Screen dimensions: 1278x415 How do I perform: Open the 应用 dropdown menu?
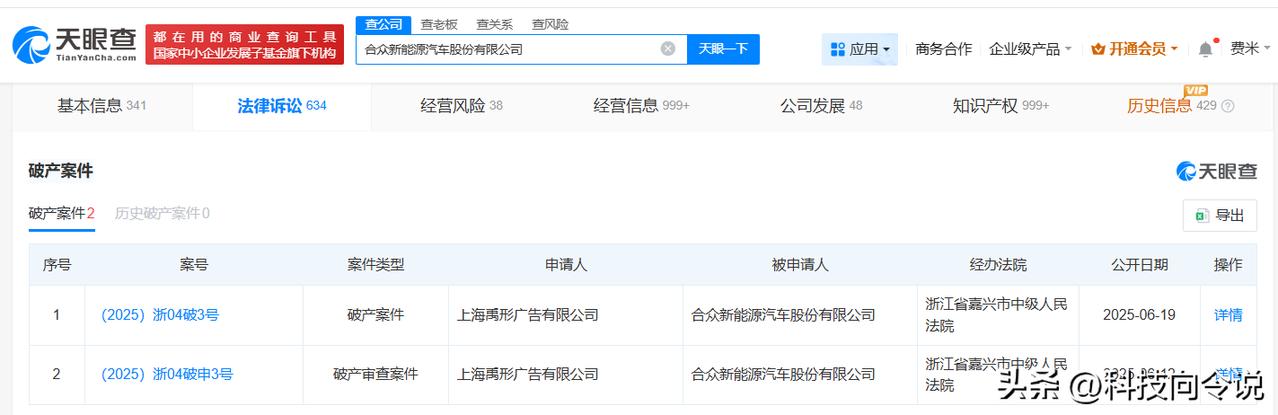[x=860, y=49]
